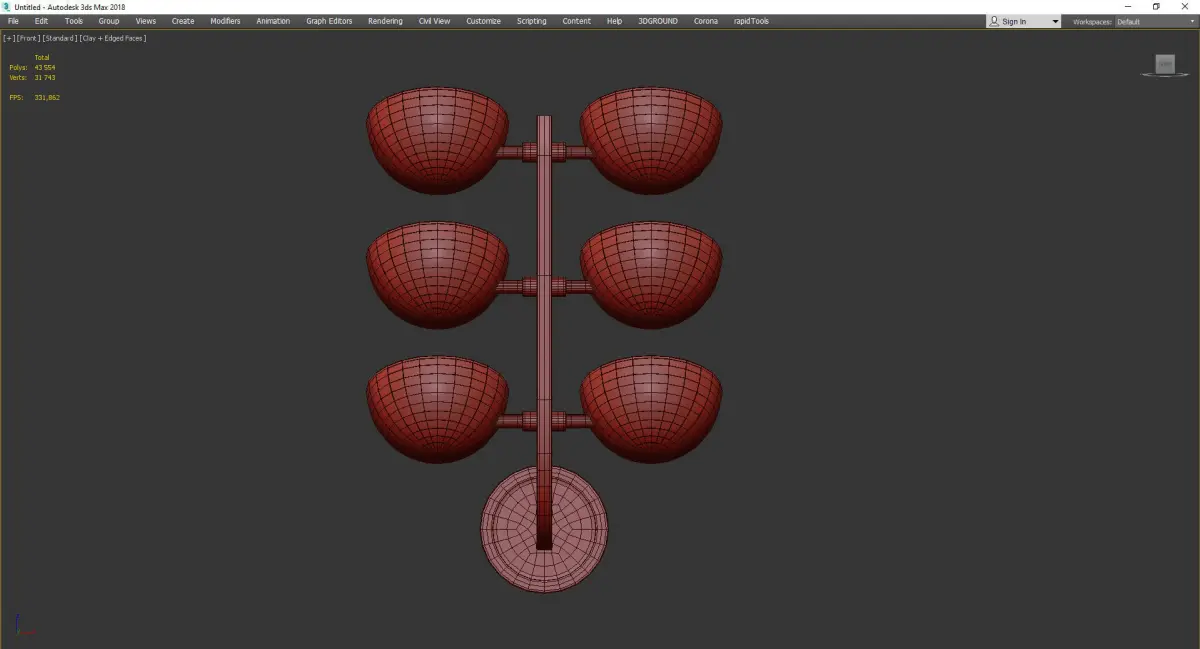Click the ViewCube in the viewport corner
The width and height of the screenshot is (1200, 649).
tap(1165, 65)
